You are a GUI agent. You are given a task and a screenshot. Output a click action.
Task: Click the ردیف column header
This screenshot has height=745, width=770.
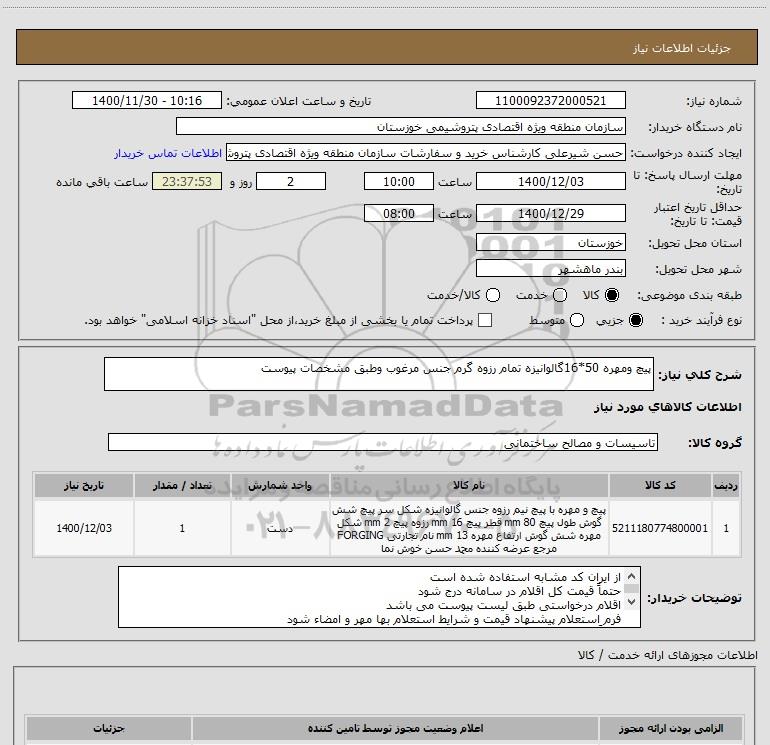pos(726,485)
